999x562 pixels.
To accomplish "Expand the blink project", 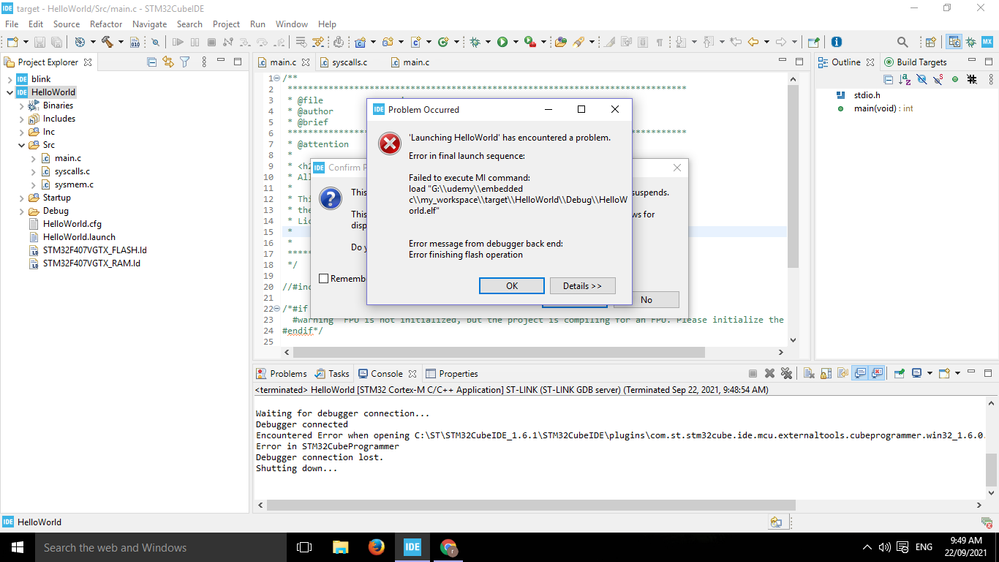I will (x=10, y=79).
